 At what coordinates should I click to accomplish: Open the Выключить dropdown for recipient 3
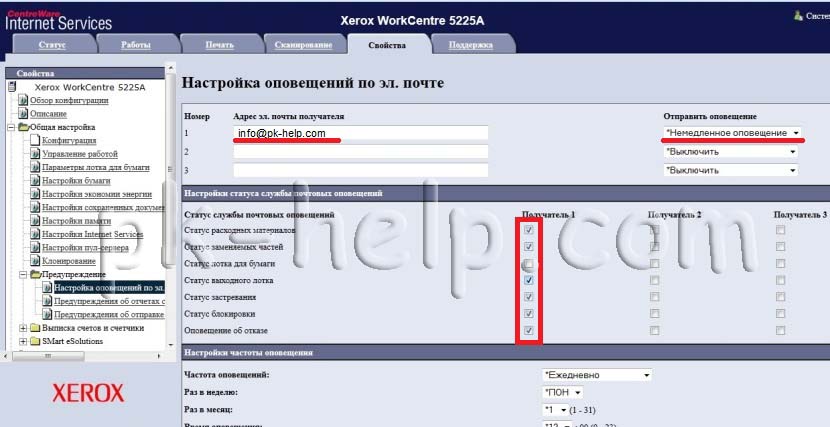click(731, 170)
